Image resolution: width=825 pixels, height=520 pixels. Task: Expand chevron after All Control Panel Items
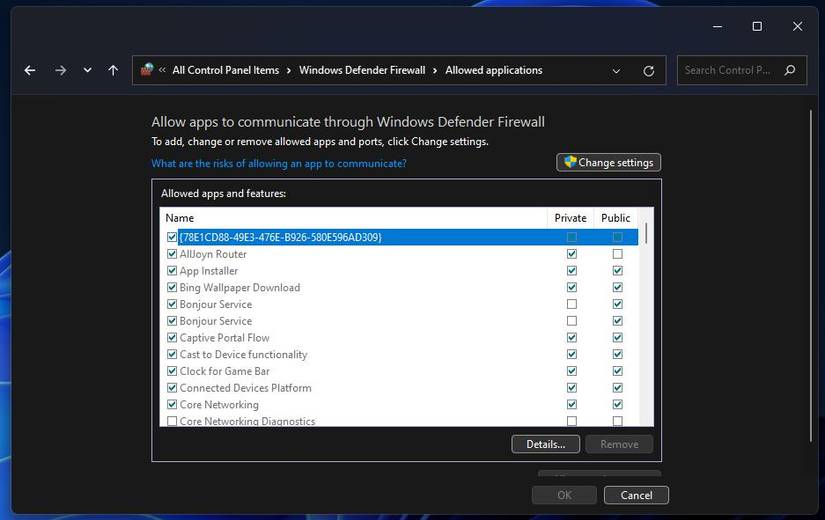point(289,71)
